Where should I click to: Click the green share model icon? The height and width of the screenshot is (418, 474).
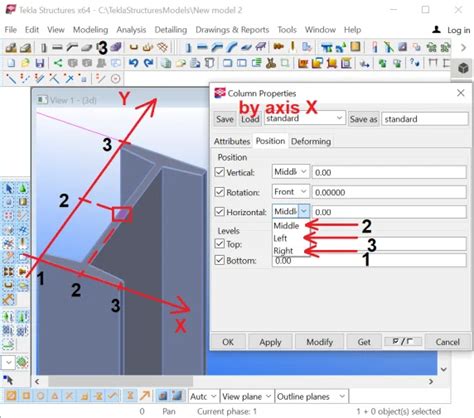58,63
